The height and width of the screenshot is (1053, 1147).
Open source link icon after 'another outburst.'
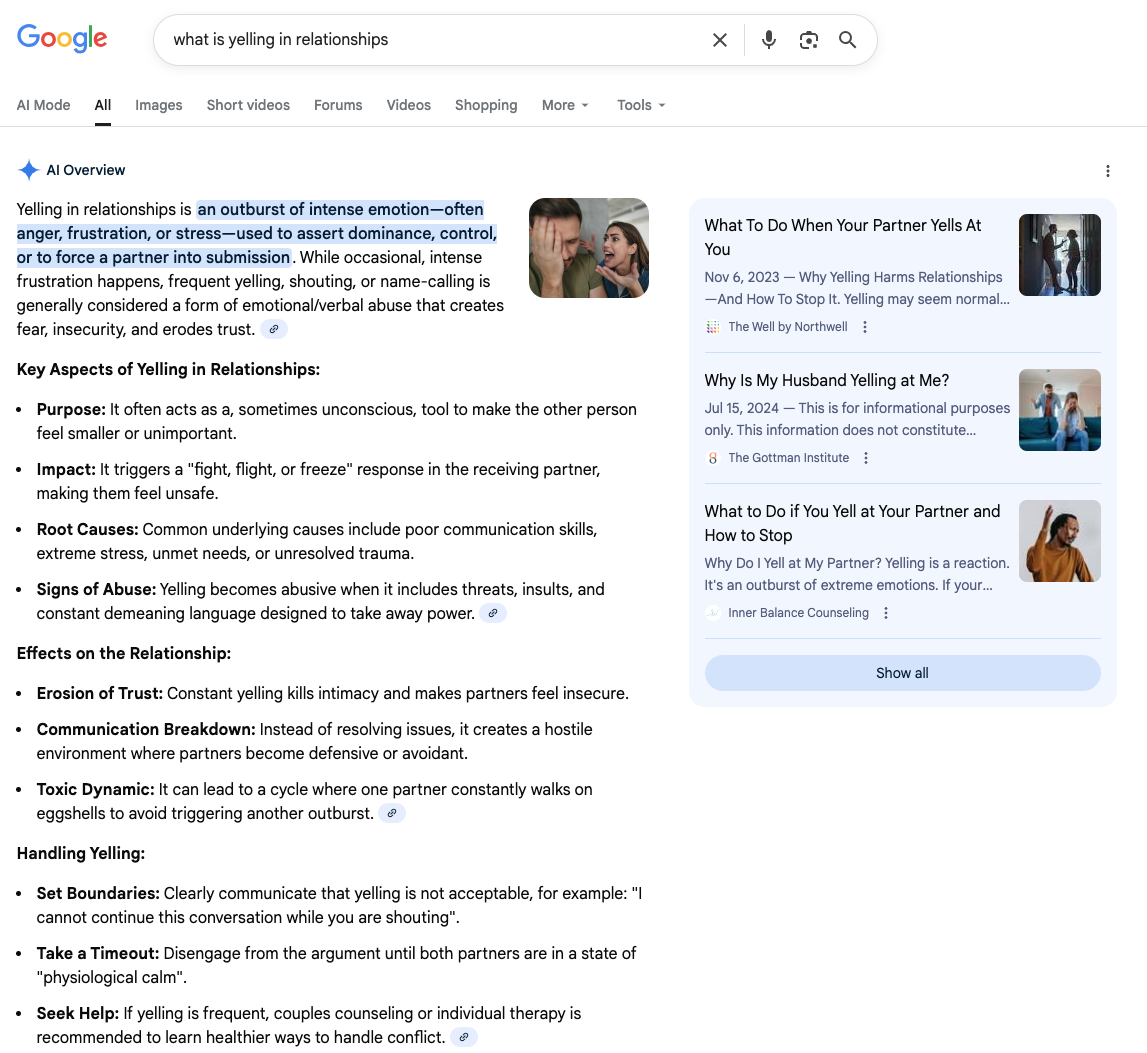[x=392, y=813]
